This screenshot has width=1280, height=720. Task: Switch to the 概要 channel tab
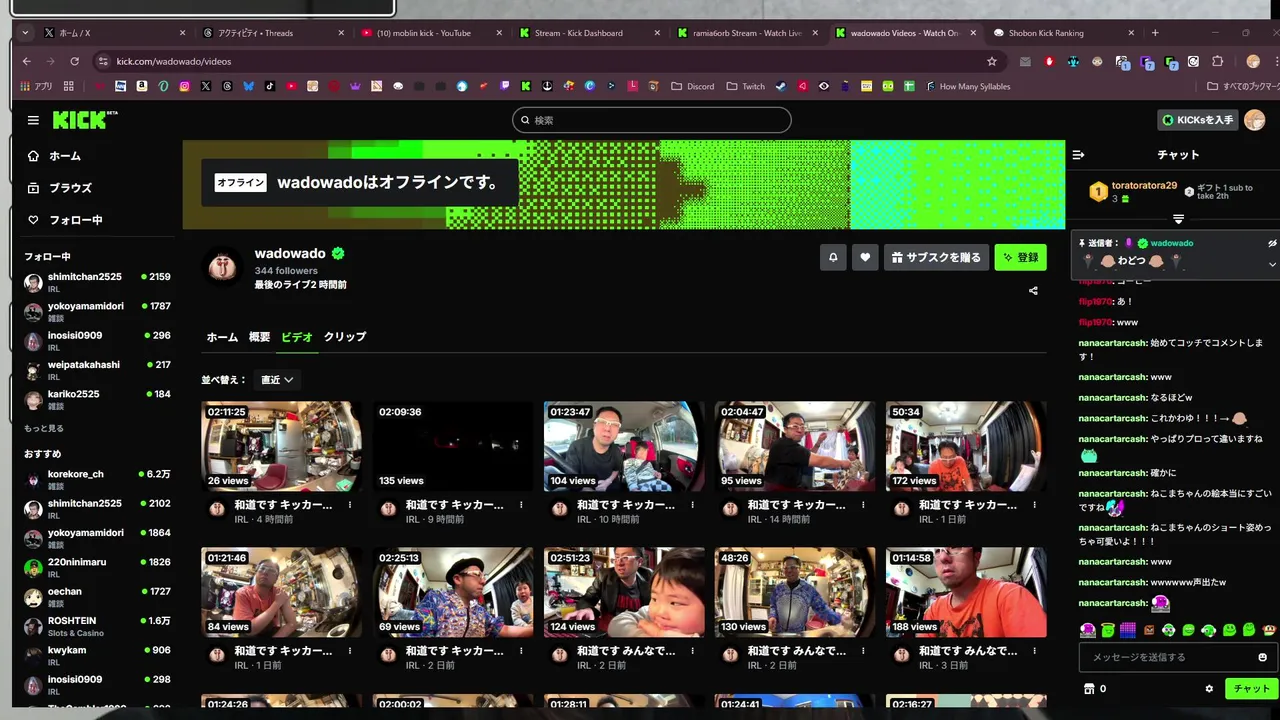click(x=259, y=337)
